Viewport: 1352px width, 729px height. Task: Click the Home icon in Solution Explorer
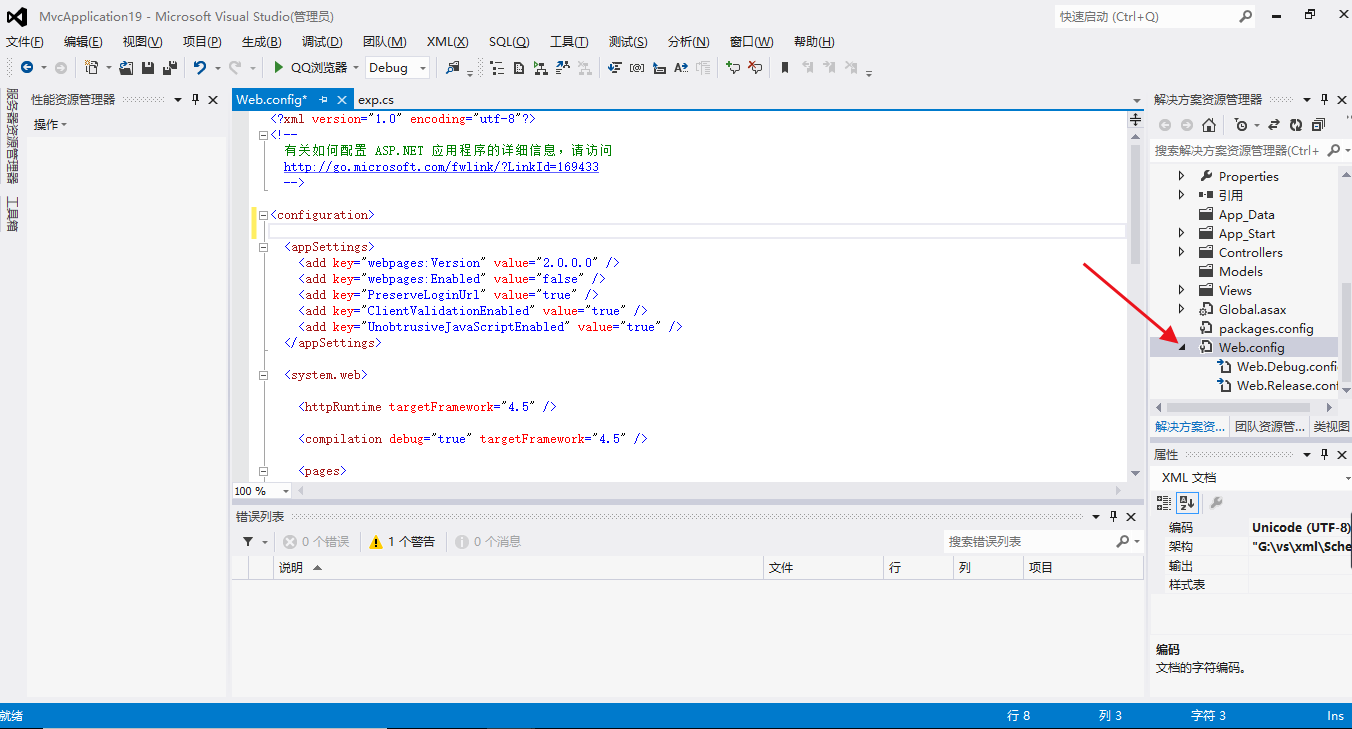point(1209,125)
